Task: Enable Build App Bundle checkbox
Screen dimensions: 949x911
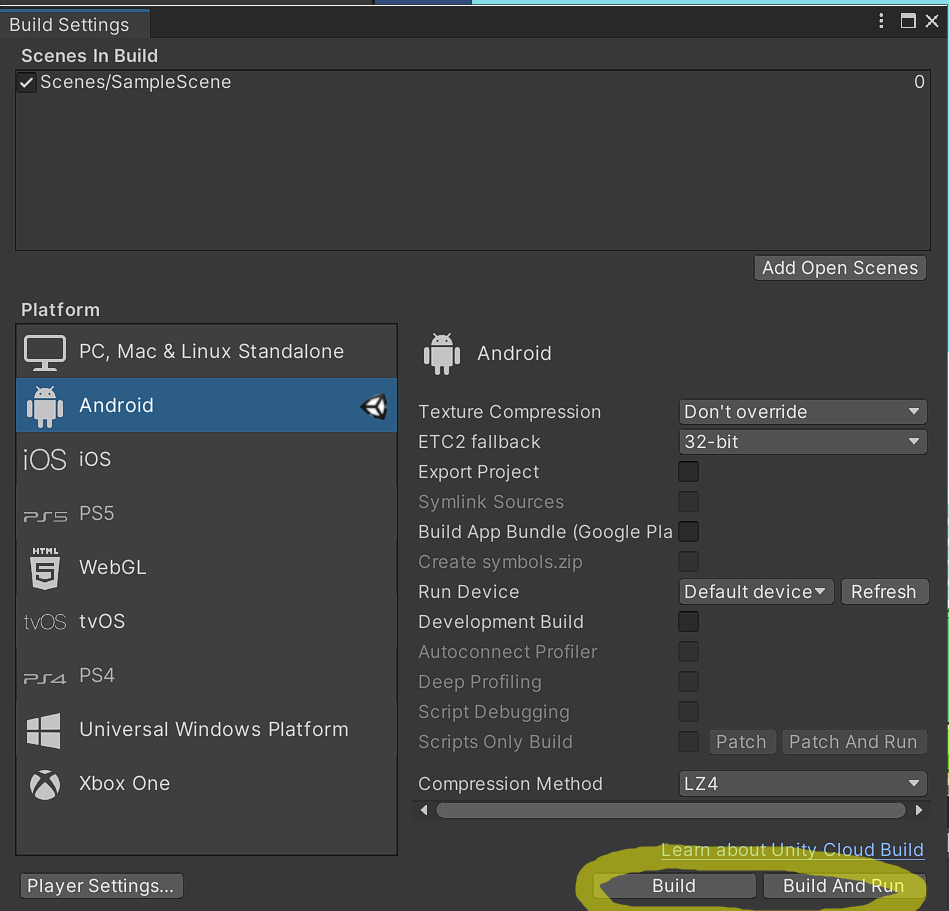Action: [x=688, y=532]
